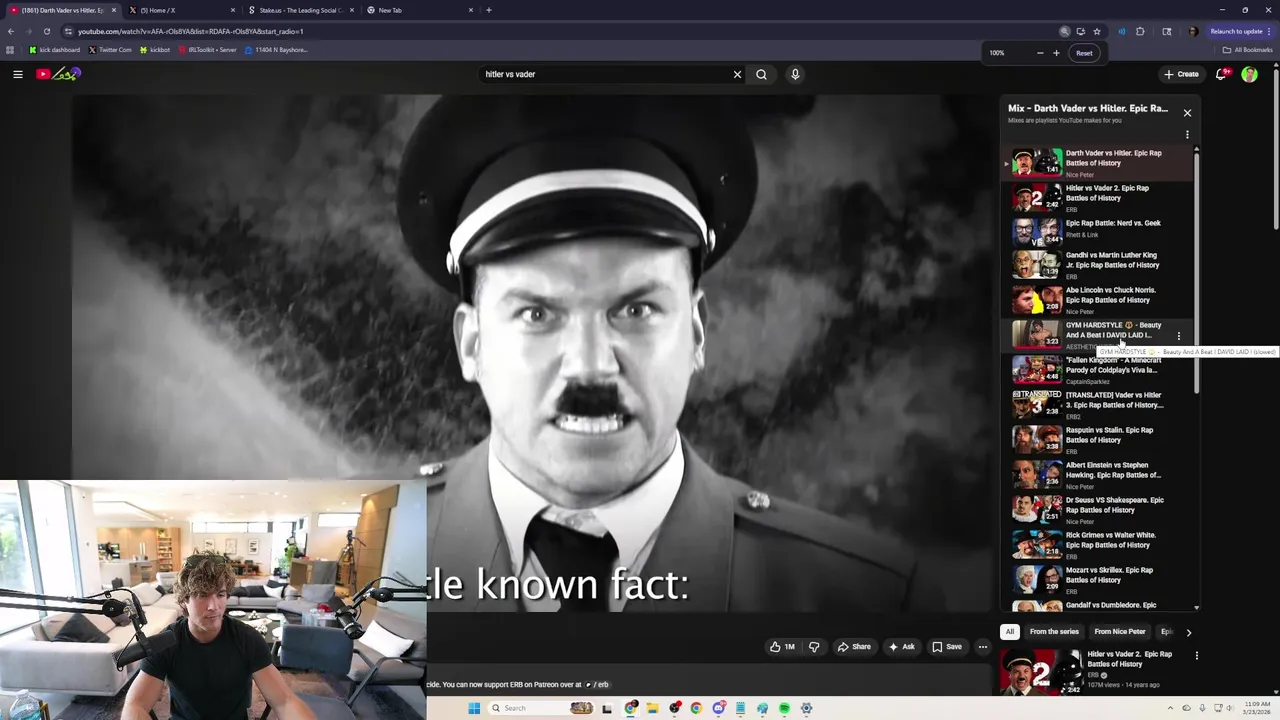Open the apps grid shortcut in bookmarks bar

[x=10, y=50]
